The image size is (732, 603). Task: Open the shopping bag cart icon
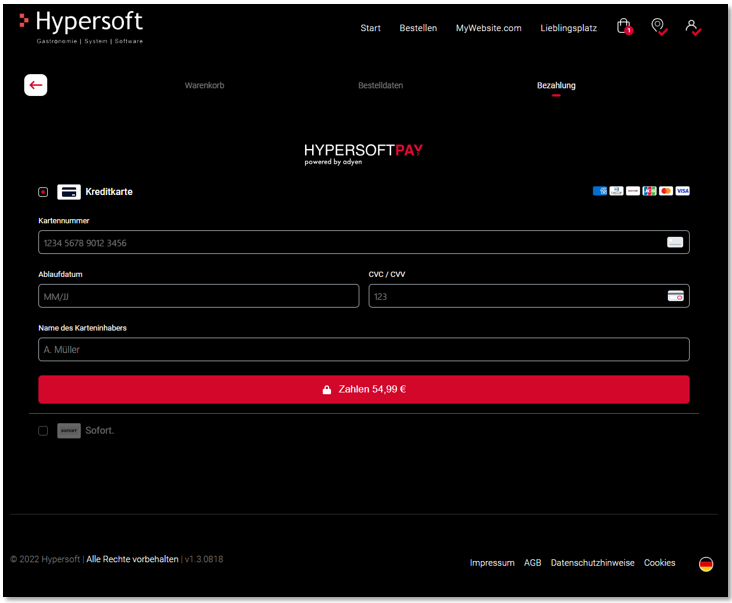(624, 27)
